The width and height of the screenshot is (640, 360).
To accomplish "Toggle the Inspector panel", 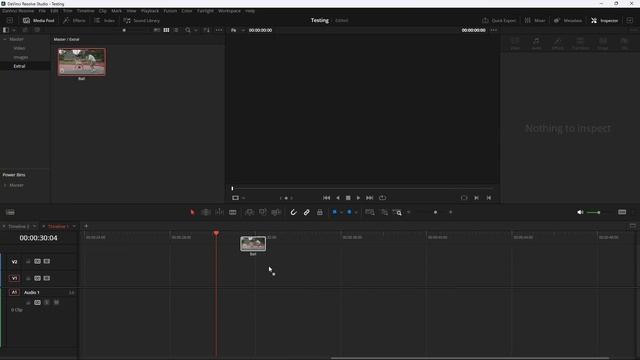I will coord(604,20).
